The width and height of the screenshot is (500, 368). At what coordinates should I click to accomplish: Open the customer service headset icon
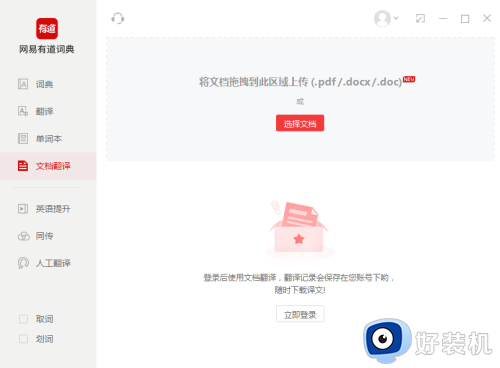pos(118,18)
